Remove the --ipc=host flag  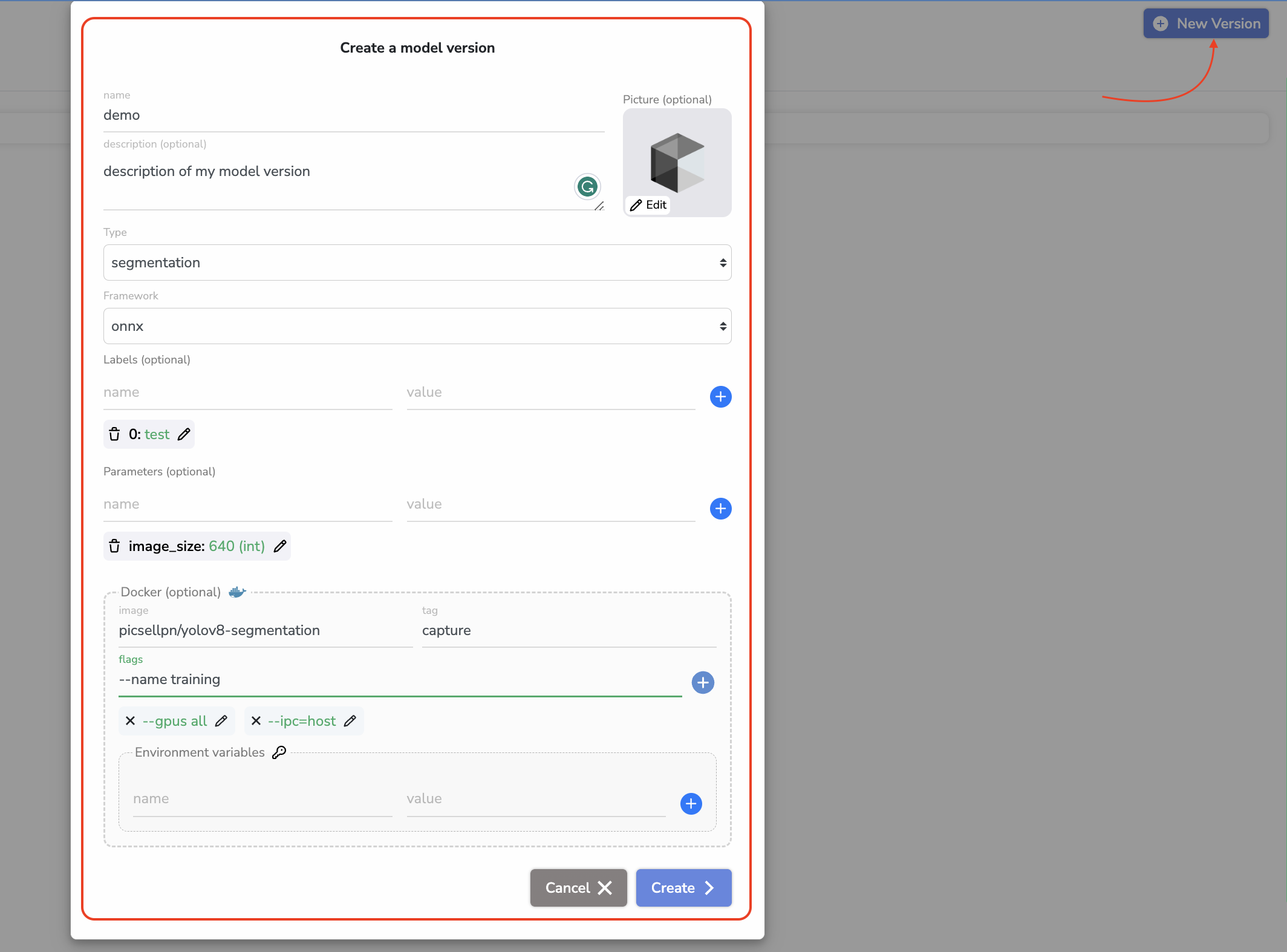(x=256, y=721)
